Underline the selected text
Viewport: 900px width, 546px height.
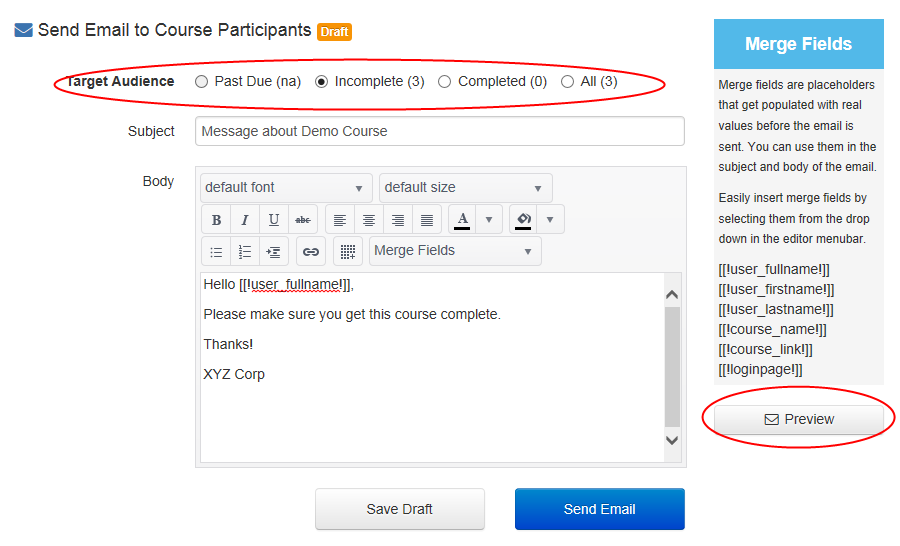coord(274,220)
